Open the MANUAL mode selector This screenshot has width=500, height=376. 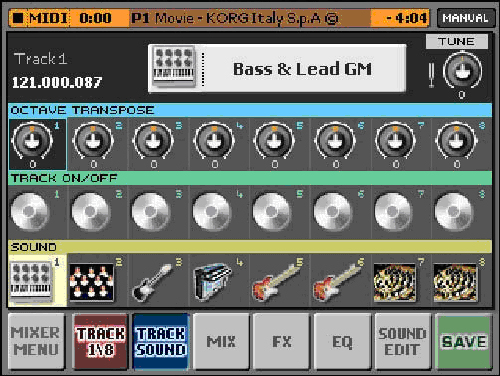point(466,18)
